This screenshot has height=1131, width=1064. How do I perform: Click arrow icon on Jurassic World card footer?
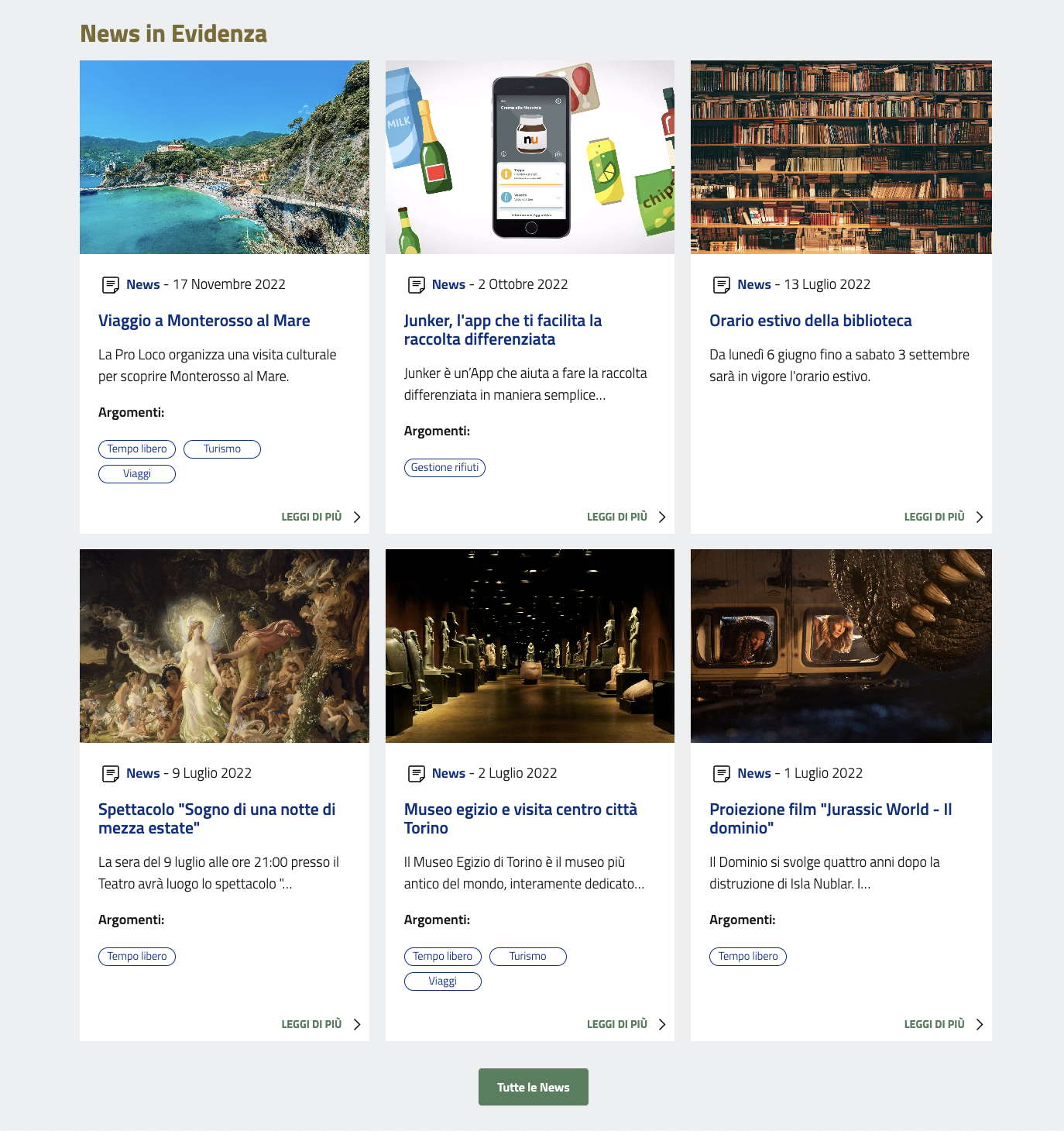tap(980, 1025)
